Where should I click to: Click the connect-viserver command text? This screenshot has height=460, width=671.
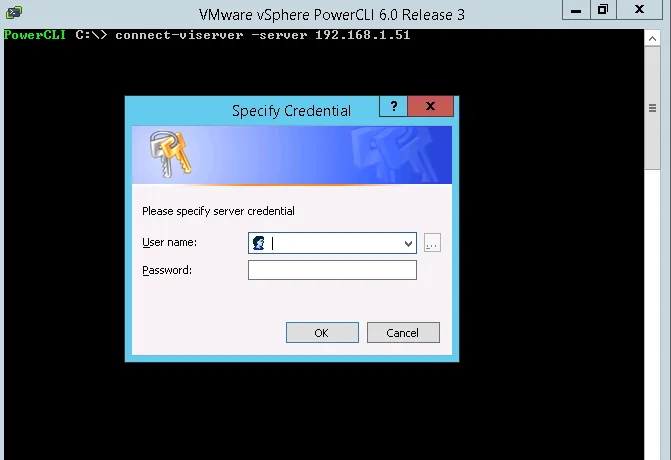pyautogui.click(x=179, y=35)
